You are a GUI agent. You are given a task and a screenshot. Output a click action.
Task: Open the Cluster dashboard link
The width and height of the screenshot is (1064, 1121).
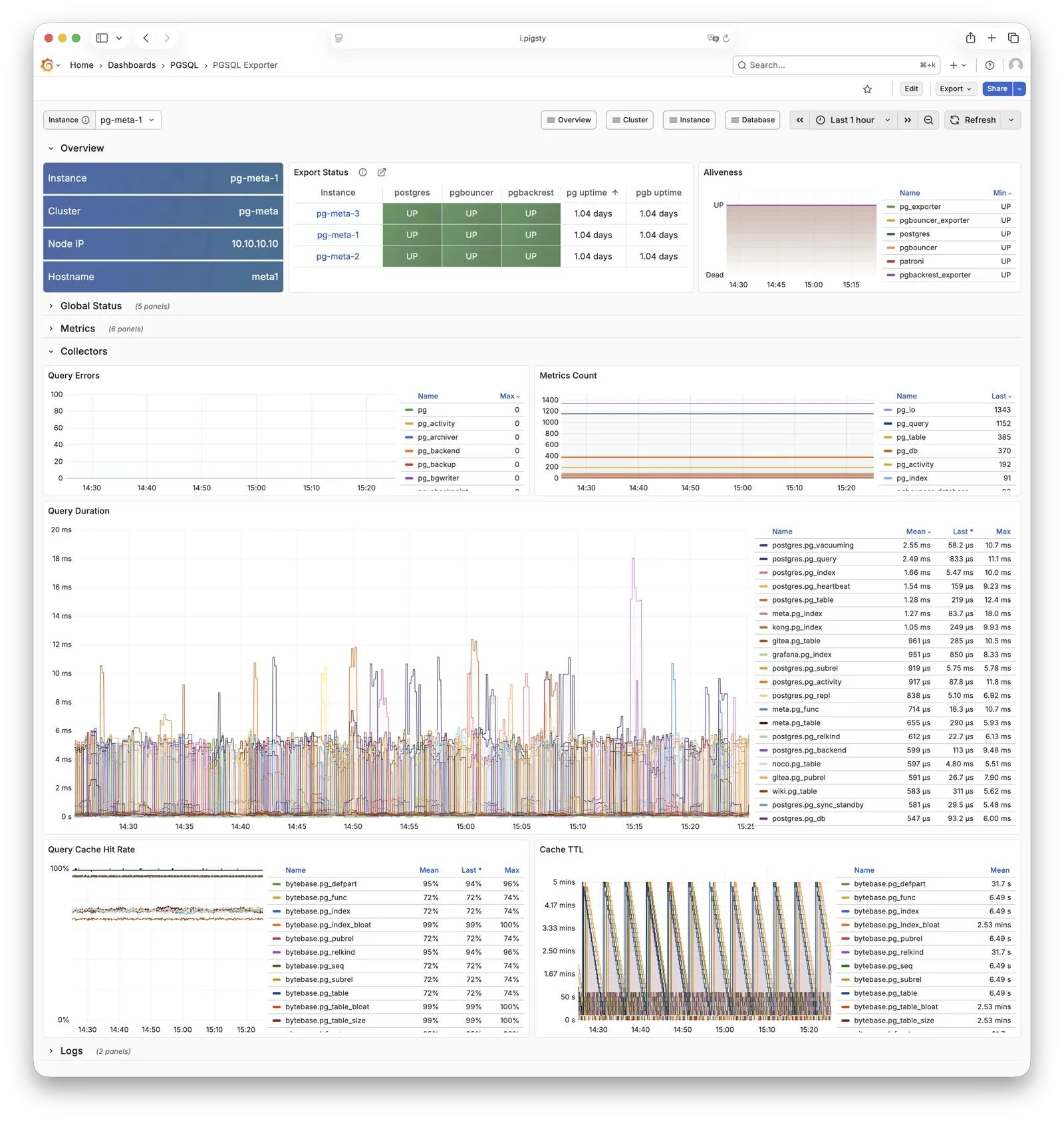click(629, 120)
